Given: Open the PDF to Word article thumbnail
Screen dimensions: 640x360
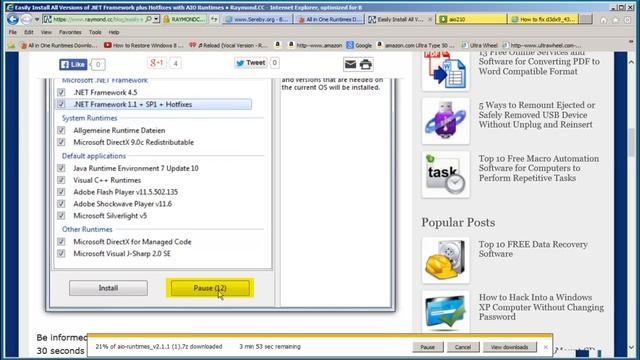Looking at the screenshot, I should 446,70.
